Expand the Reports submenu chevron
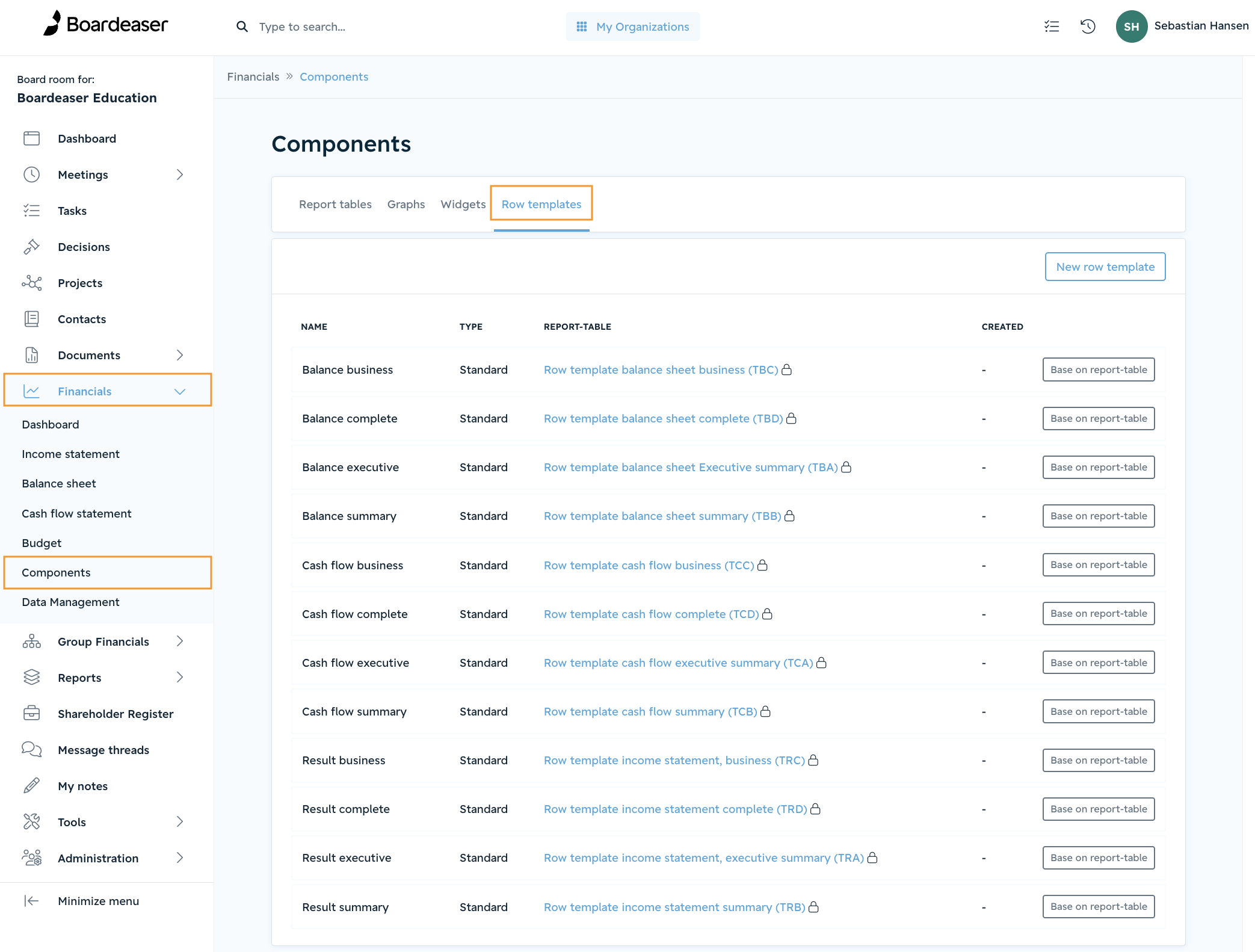The image size is (1255, 952). (x=179, y=678)
